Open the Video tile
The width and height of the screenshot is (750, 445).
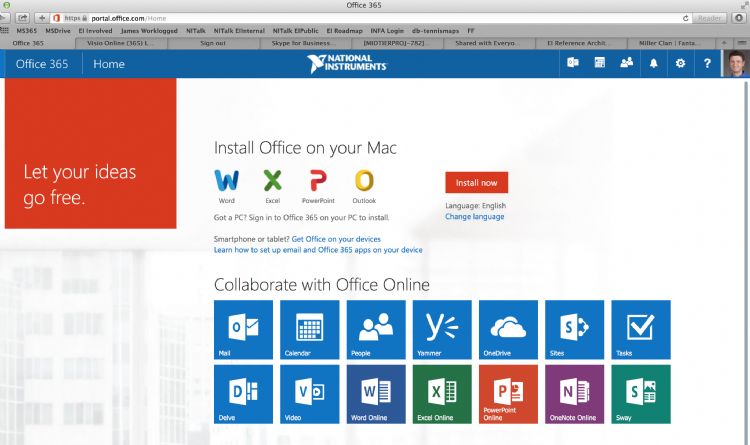pyautogui.click(x=309, y=394)
